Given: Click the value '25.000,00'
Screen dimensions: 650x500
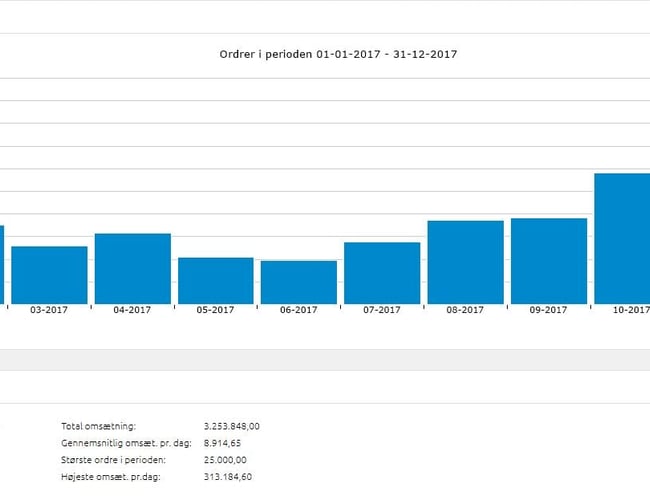Looking at the screenshot, I should [225, 460].
